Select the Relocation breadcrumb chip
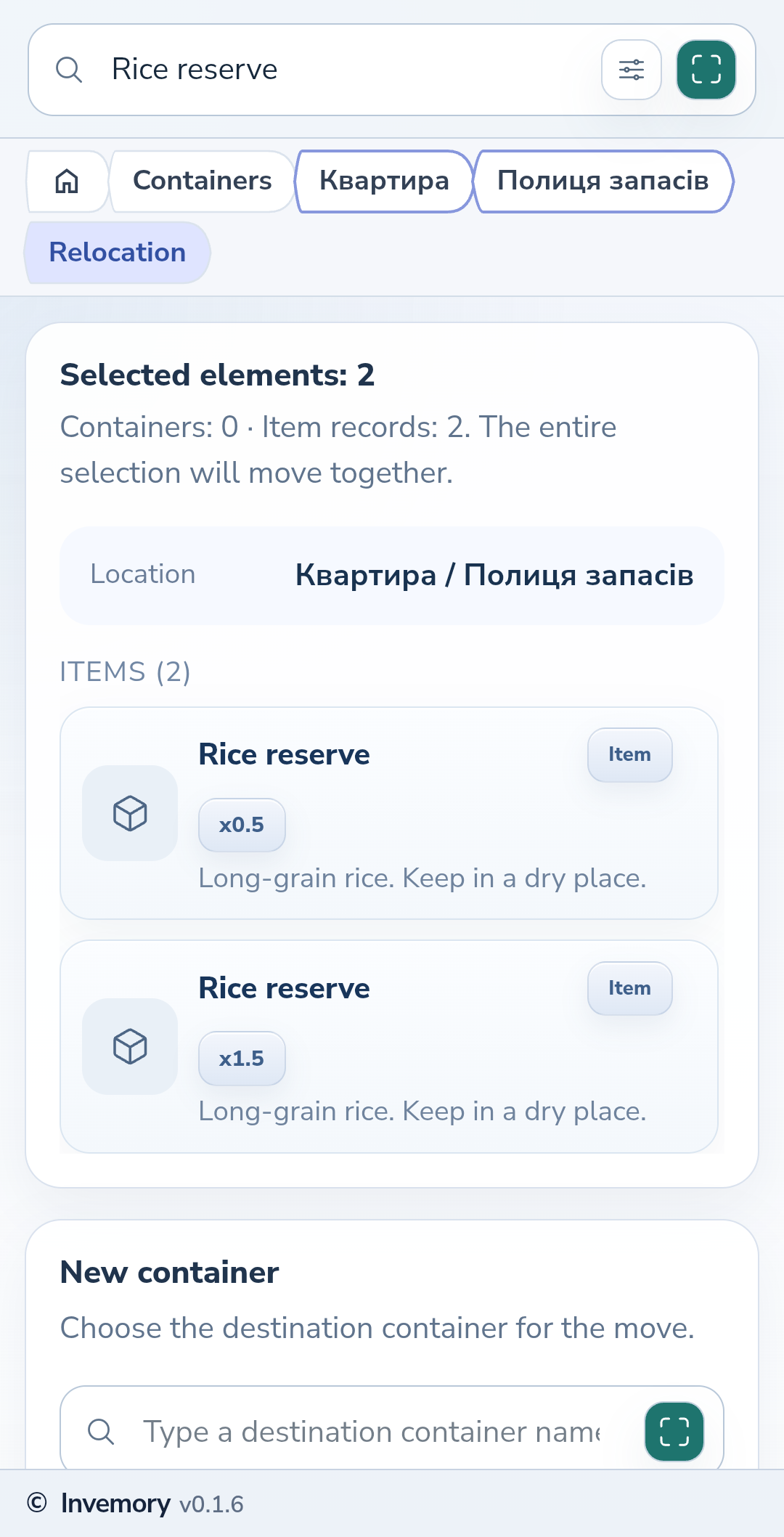Image resolution: width=784 pixels, height=1537 pixels. [118, 253]
